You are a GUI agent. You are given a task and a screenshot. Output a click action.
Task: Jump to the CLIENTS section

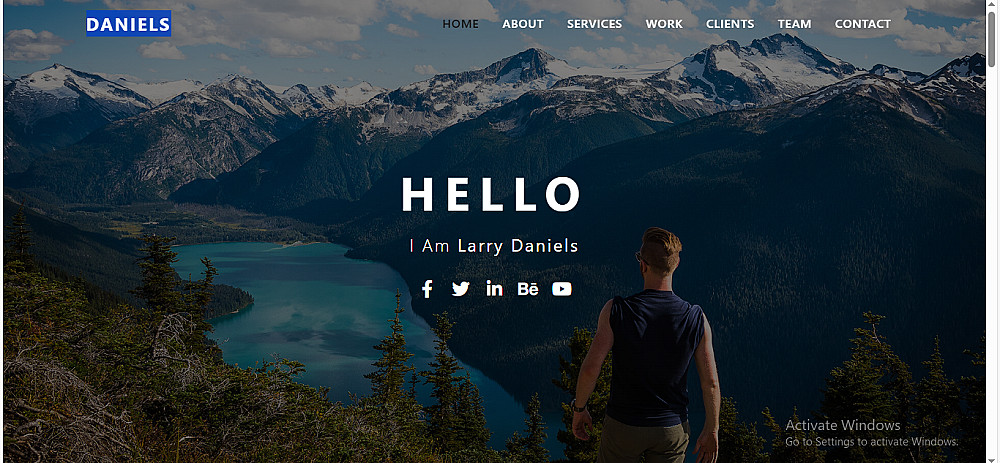[730, 24]
